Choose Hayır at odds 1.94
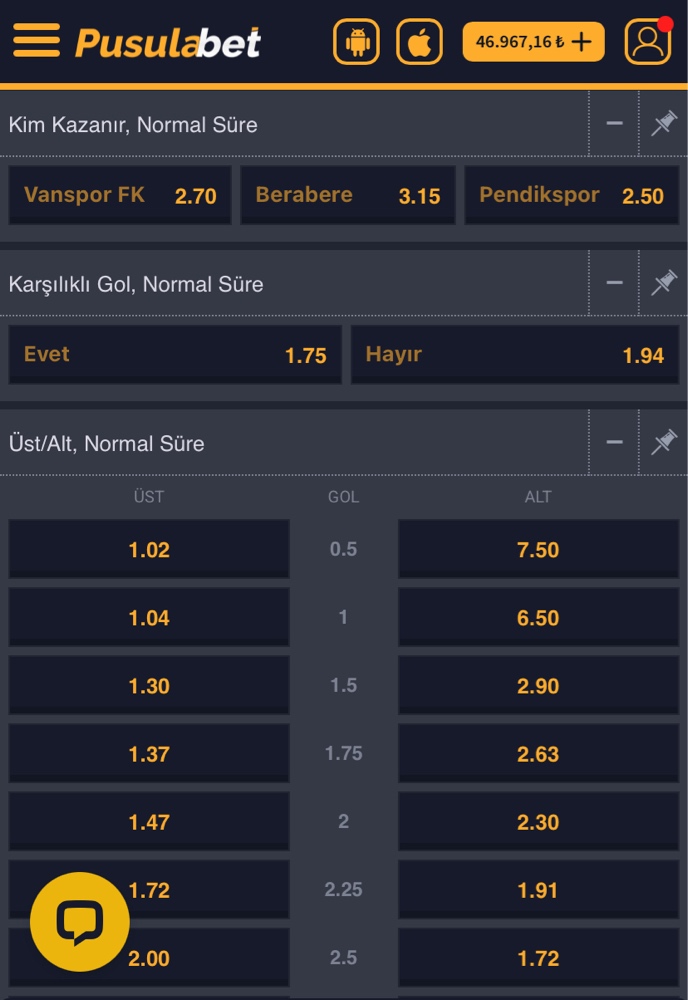 click(514, 355)
